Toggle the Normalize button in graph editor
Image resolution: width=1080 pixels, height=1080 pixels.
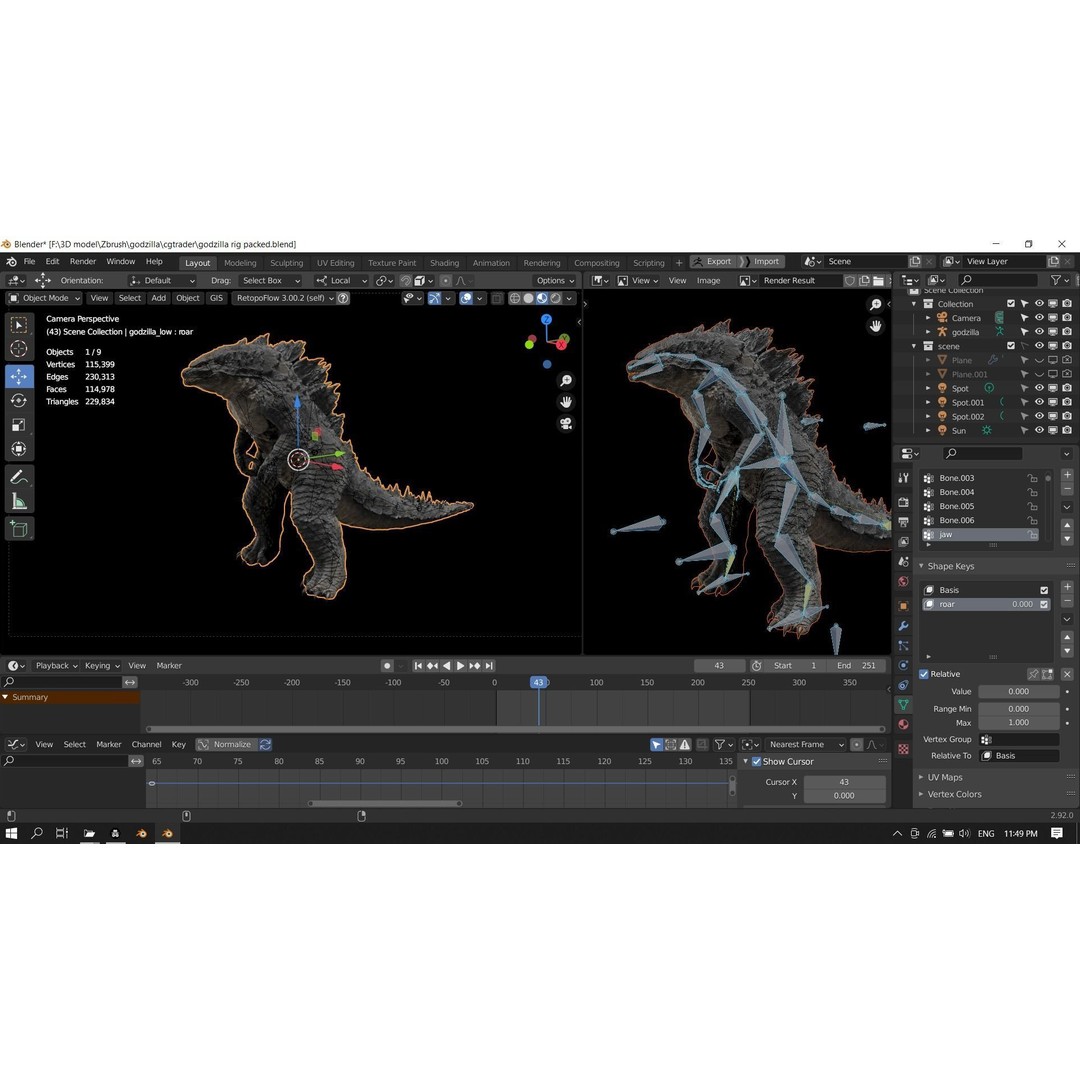[x=226, y=745]
